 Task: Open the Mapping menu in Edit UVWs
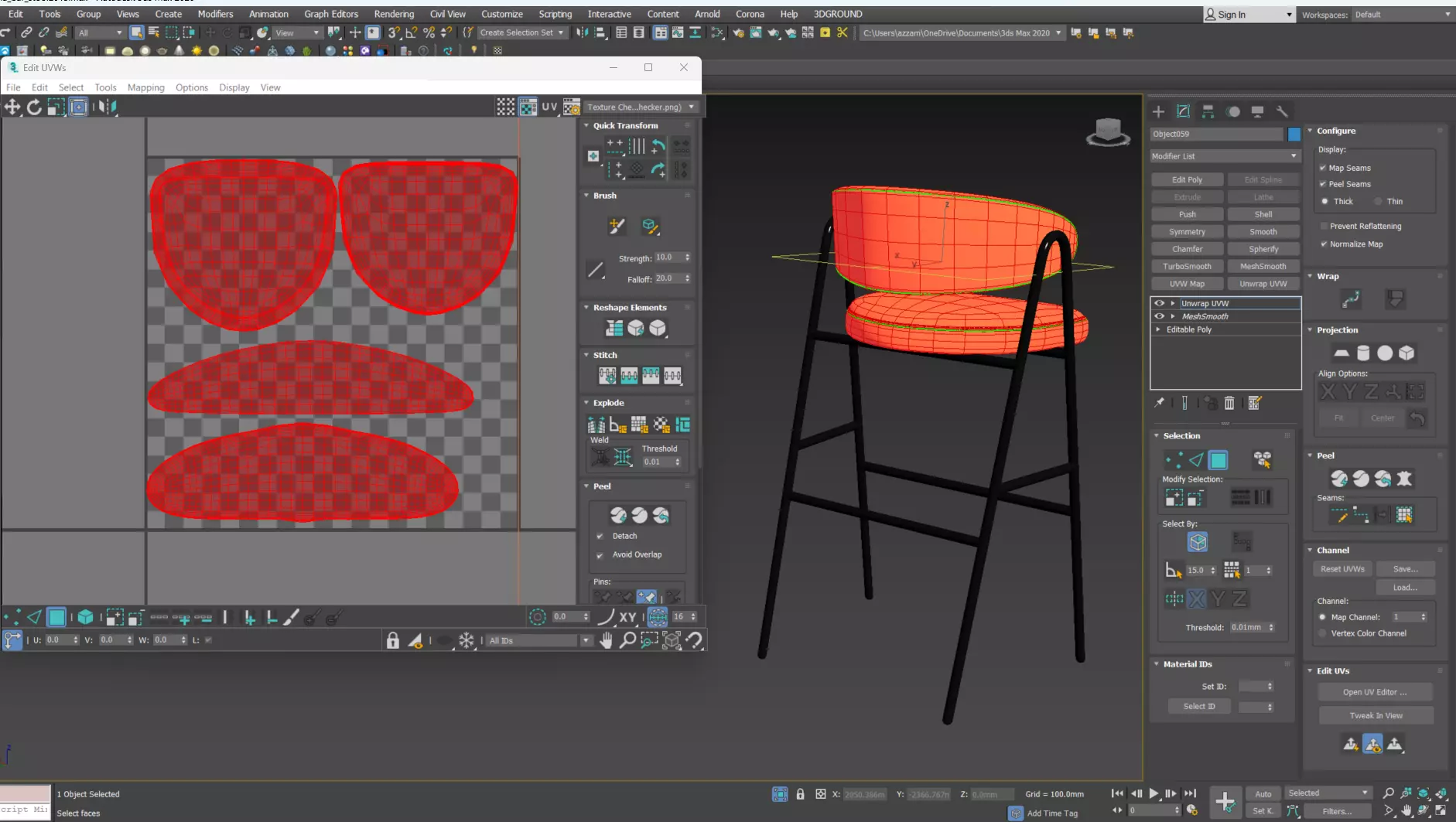(x=145, y=87)
